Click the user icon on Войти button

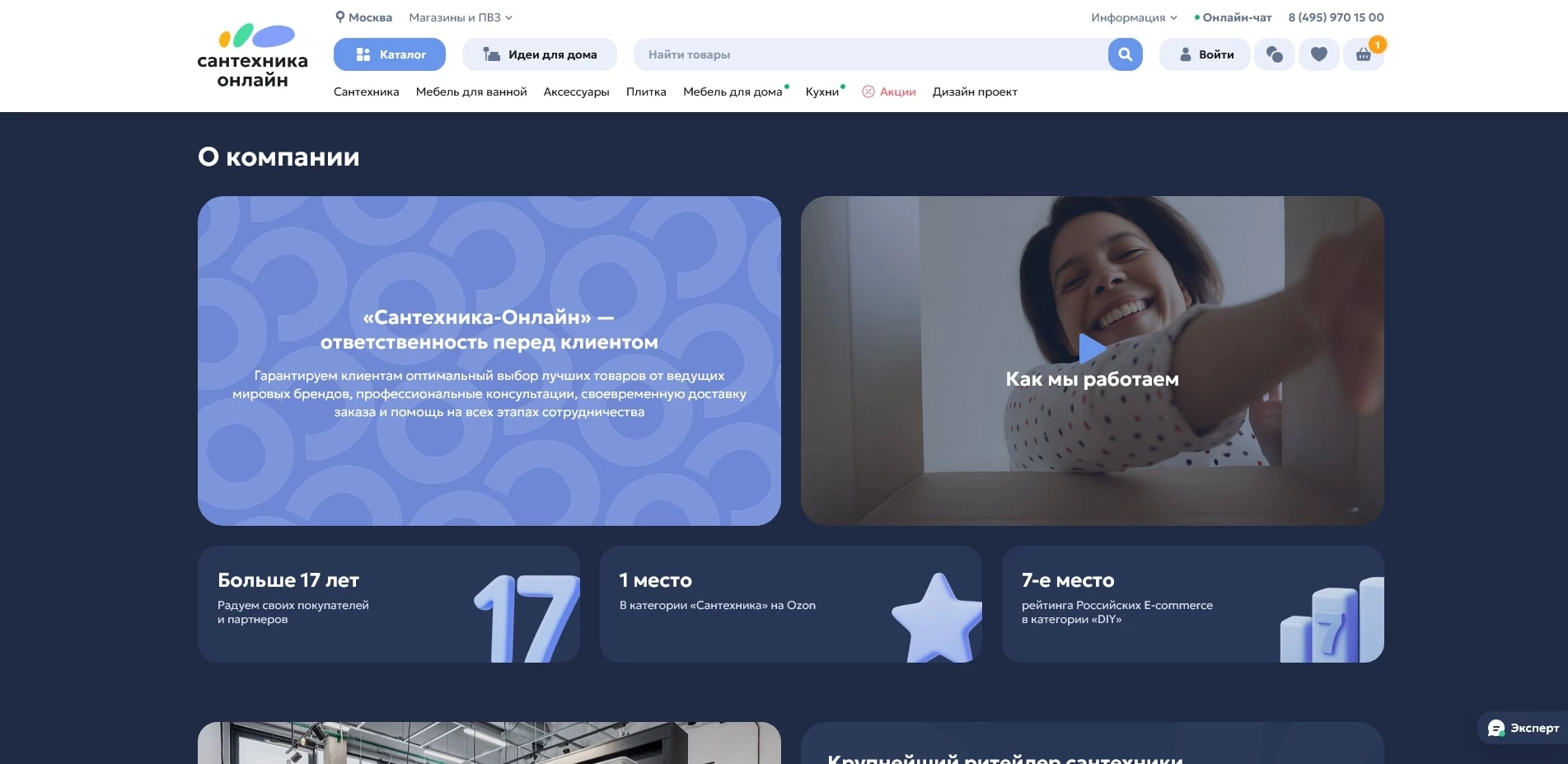coord(1184,54)
